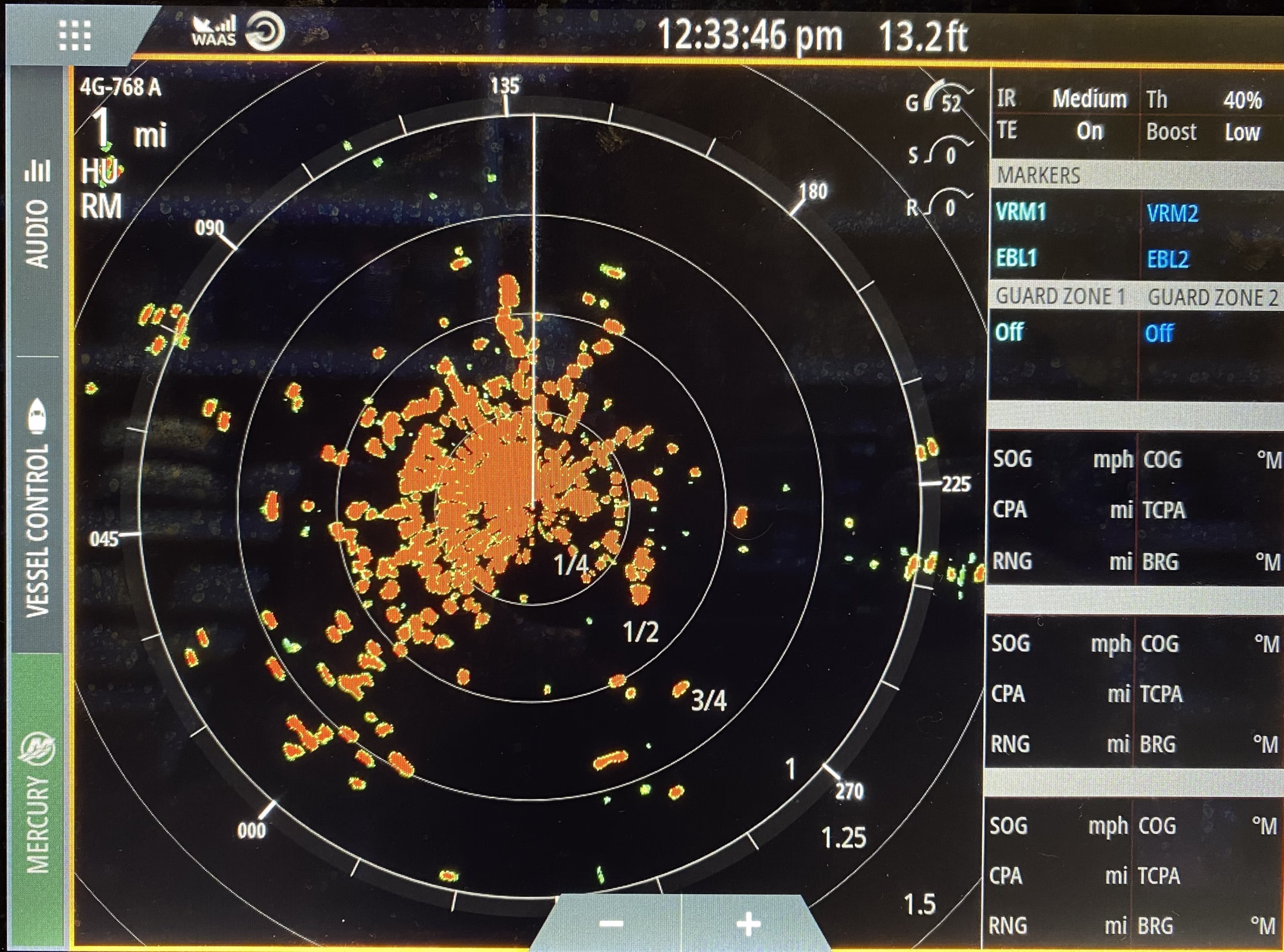1284x952 pixels.
Task: Tap the HU heading-up orientation label
Action: 100,171
